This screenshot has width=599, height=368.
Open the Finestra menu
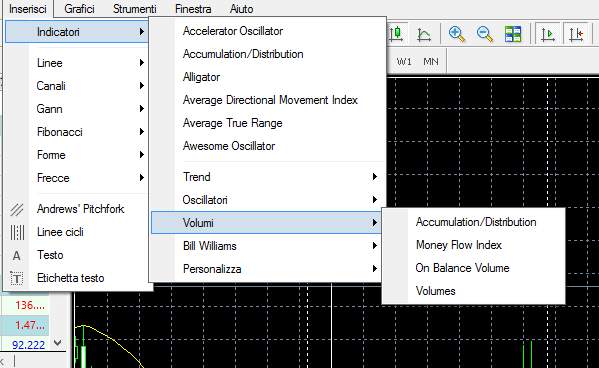pos(193,9)
